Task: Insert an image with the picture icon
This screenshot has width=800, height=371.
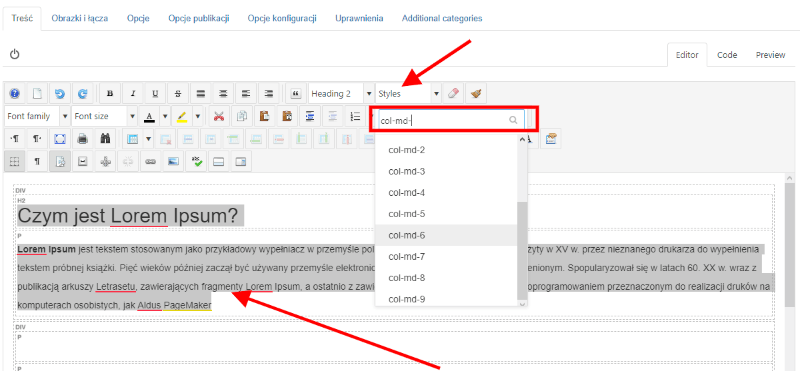Action: [173, 161]
